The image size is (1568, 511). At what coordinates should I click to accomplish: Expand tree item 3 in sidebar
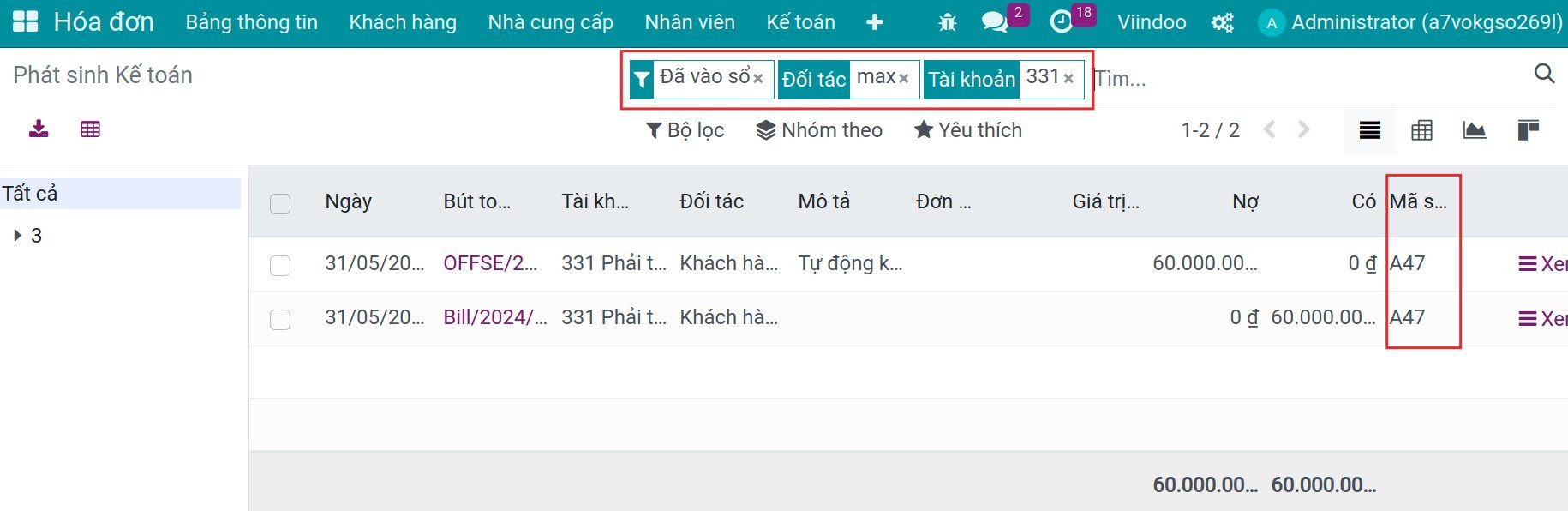(x=17, y=235)
